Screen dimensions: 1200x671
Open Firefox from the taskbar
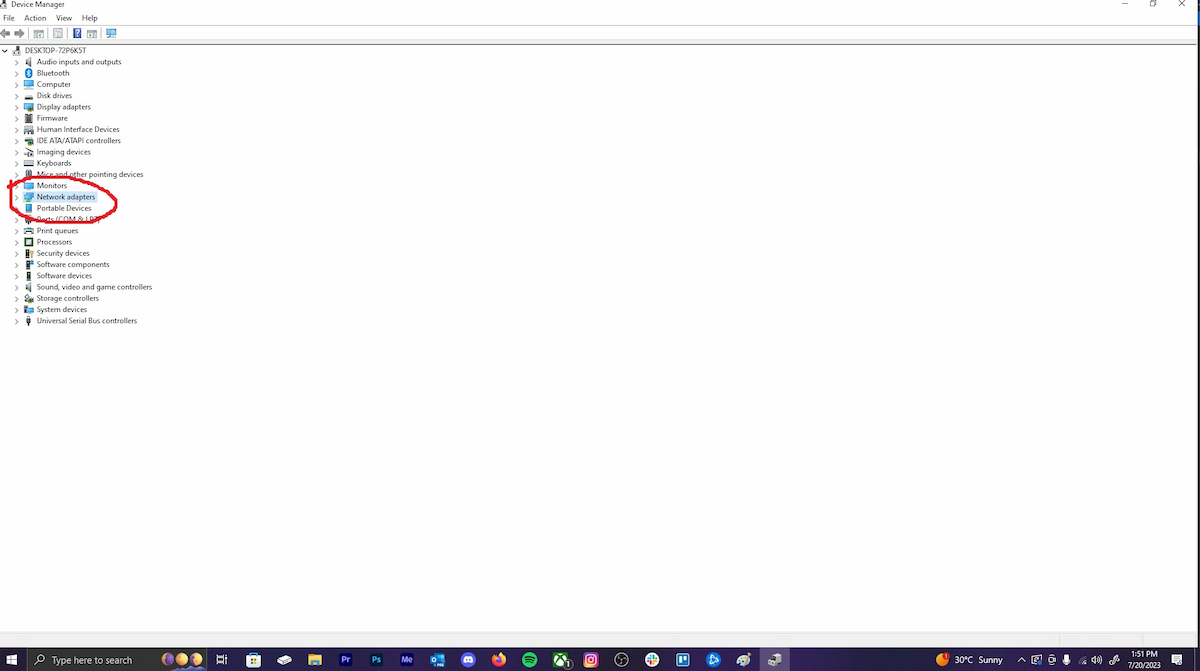coord(499,660)
